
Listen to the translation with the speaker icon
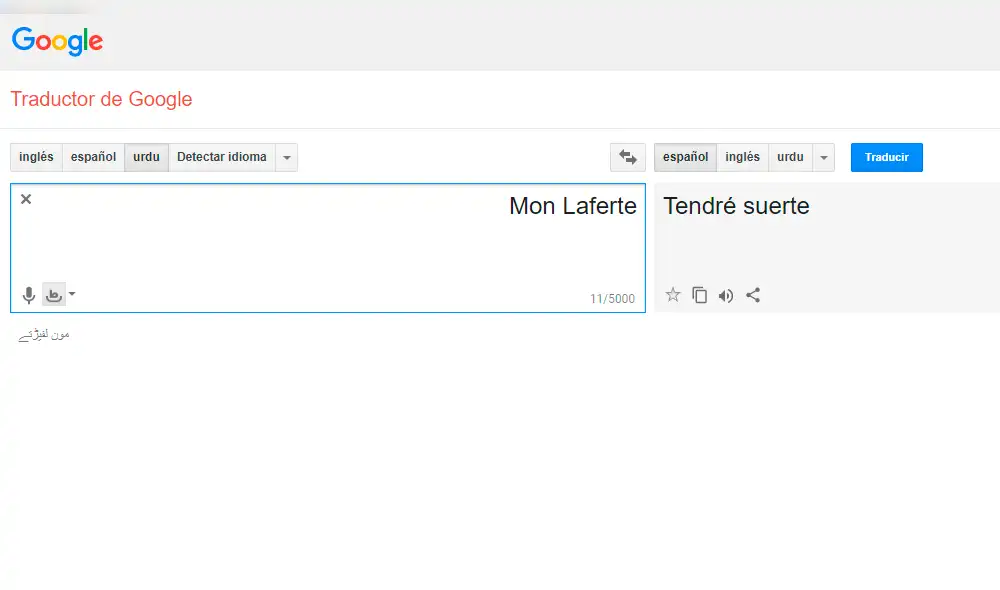726,294
